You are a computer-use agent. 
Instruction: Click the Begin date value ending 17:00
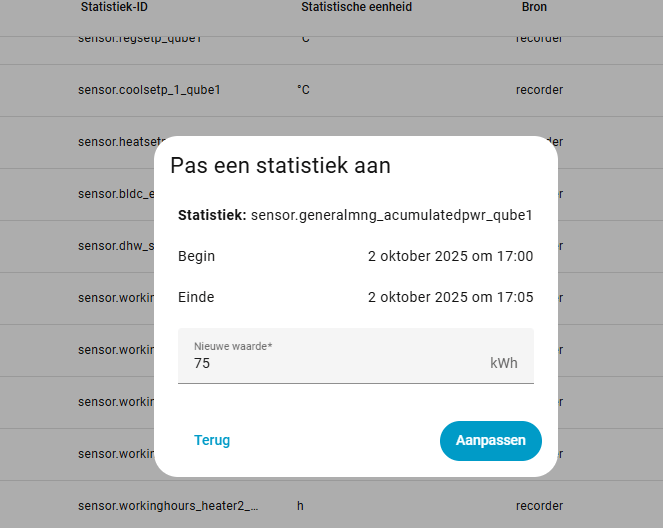click(x=450, y=256)
